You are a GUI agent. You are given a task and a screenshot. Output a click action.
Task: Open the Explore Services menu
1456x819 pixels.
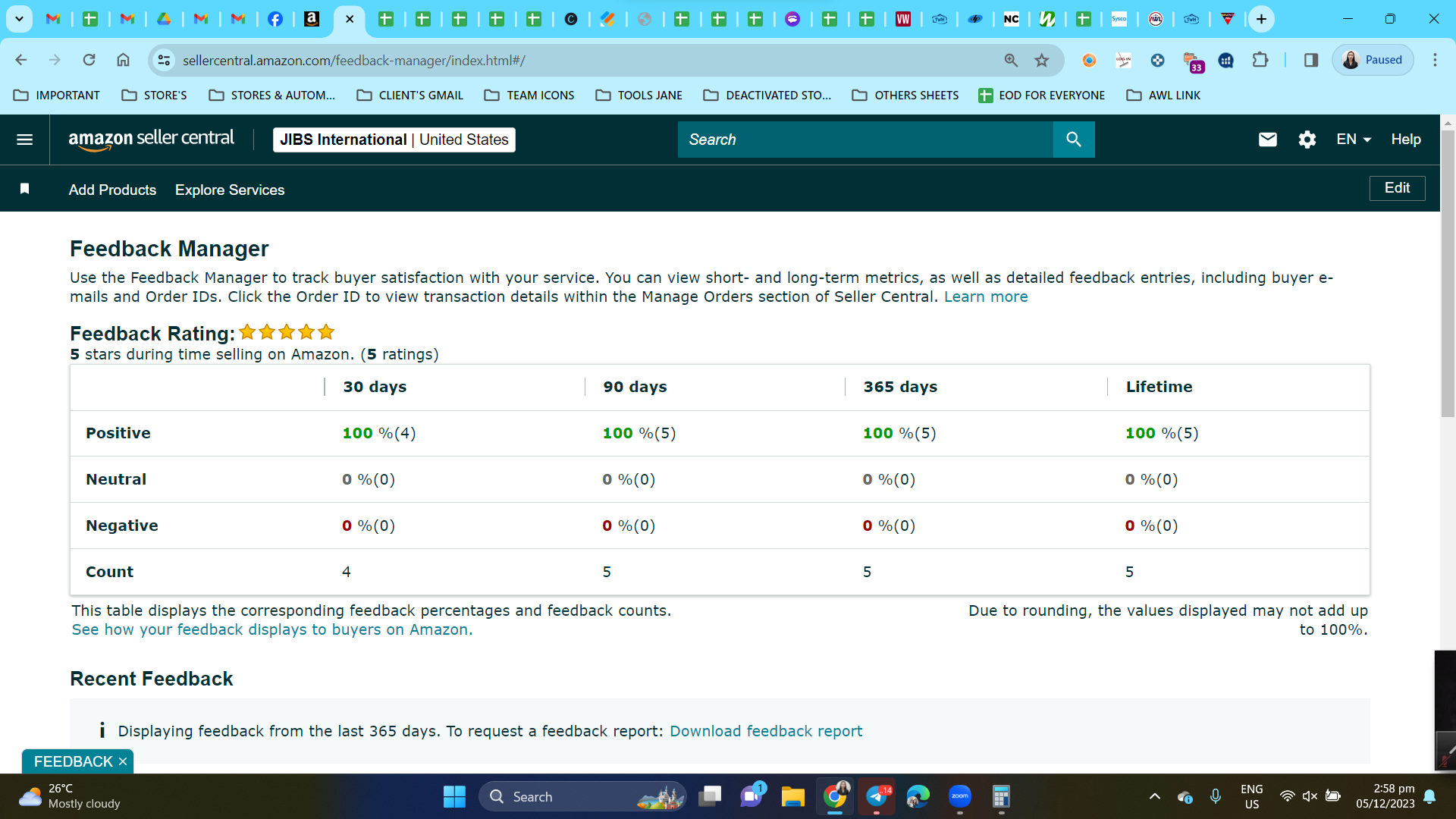point(230,190)
